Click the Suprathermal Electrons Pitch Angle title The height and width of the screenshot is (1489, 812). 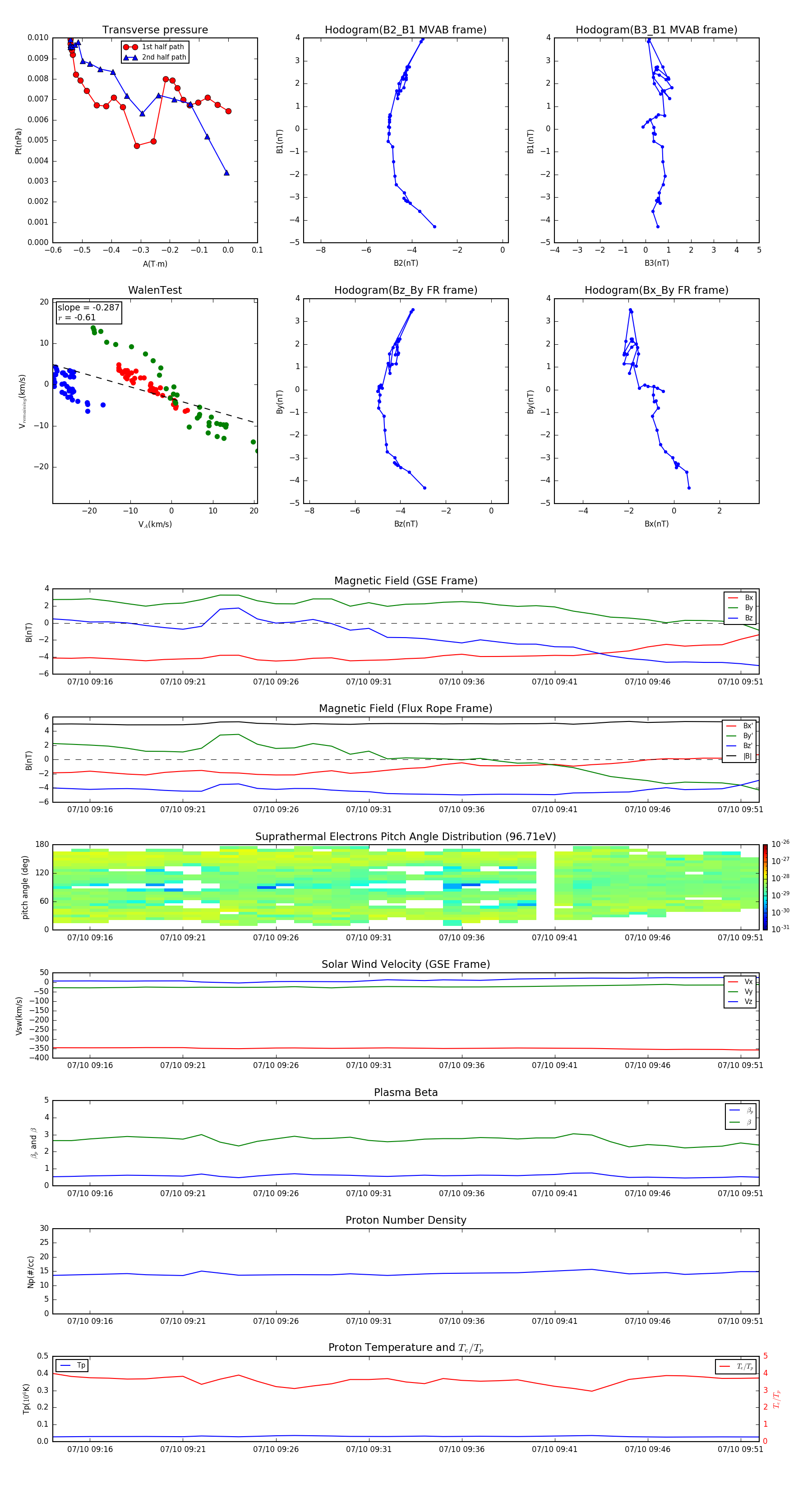click(x=406, y=837)
